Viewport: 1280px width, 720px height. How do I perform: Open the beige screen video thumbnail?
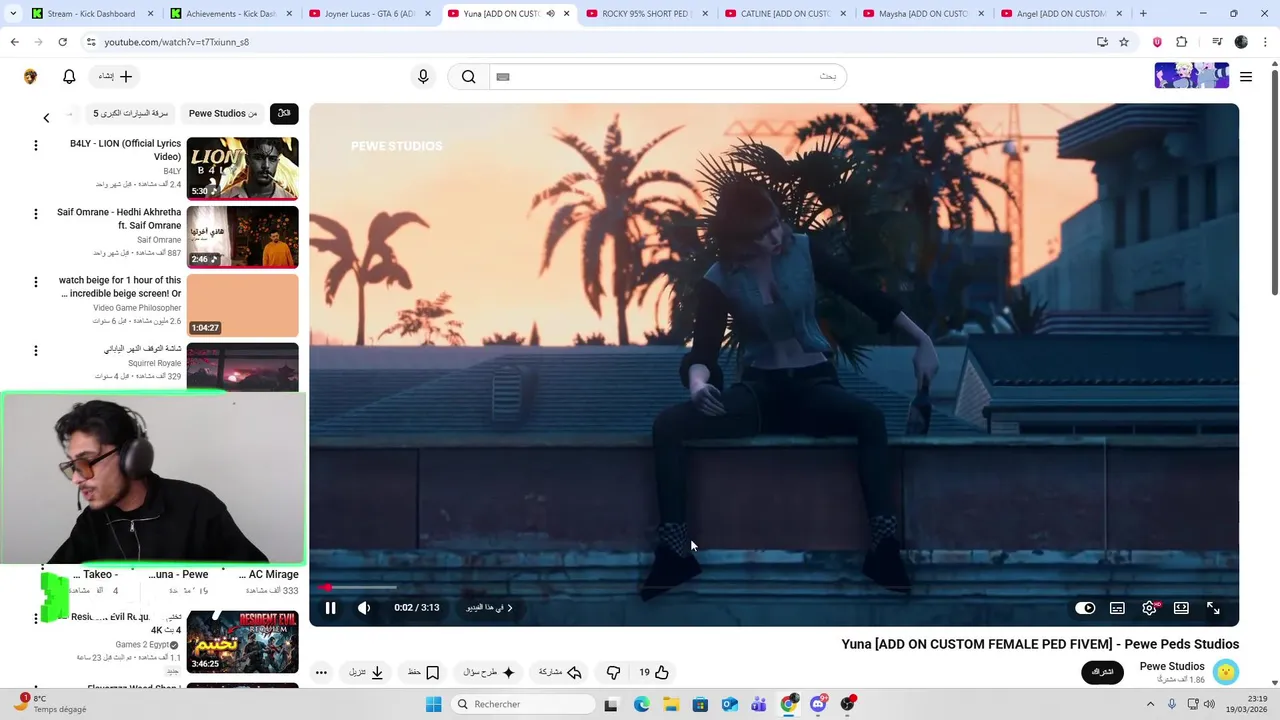point(243,306)
